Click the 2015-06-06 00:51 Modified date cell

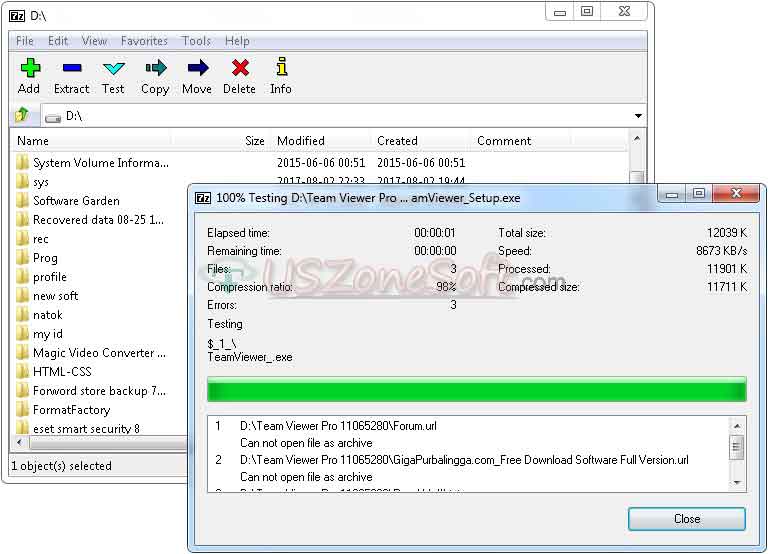[x=321, y=162]
